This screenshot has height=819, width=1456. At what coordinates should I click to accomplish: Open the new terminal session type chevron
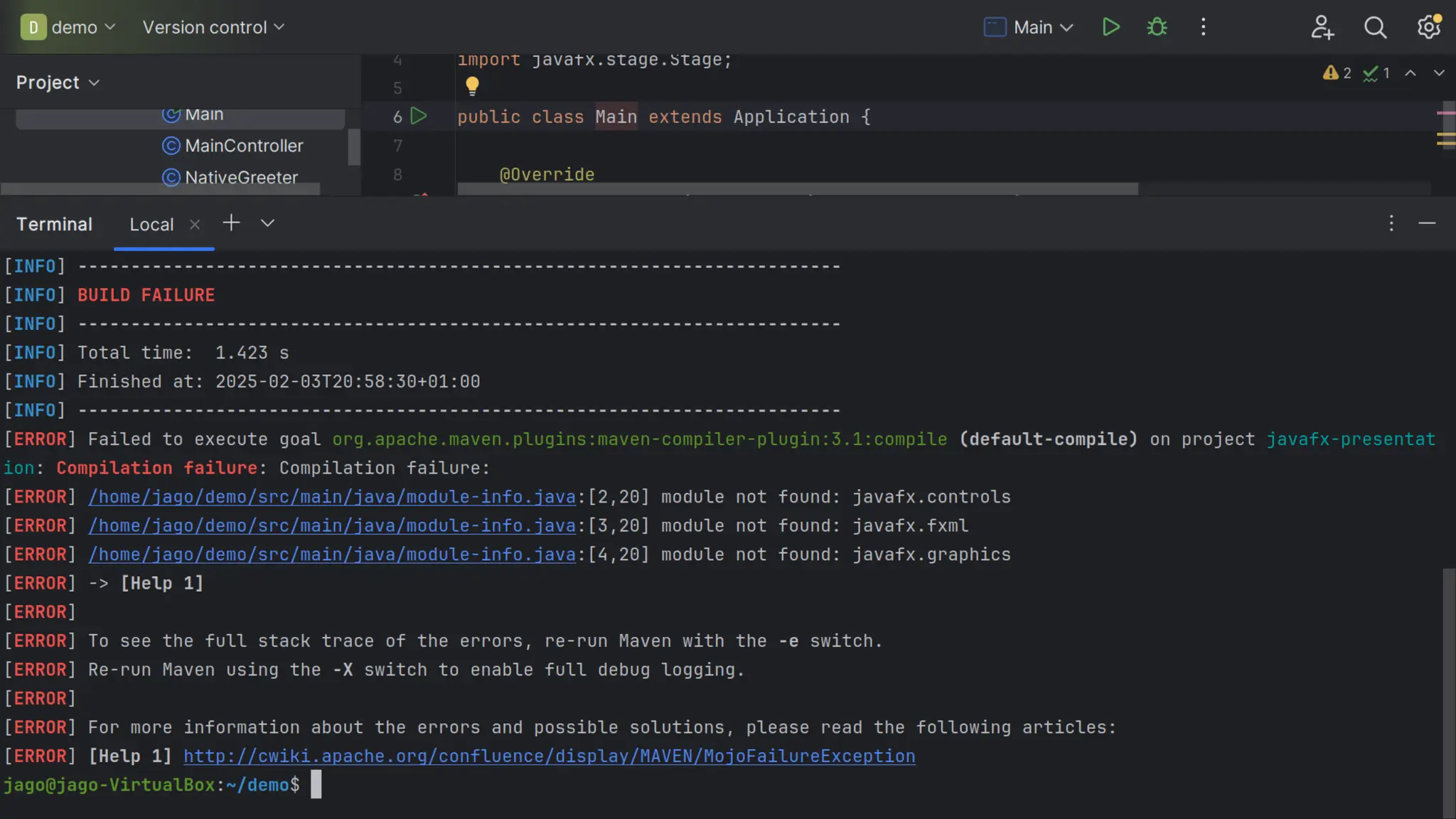267,223
